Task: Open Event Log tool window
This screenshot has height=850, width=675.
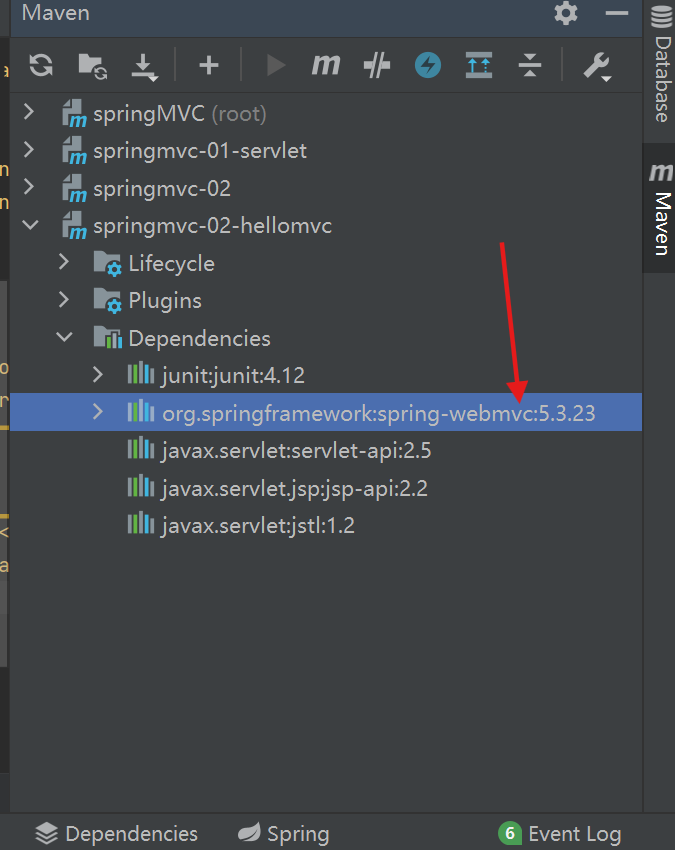Action: point(560,834)
